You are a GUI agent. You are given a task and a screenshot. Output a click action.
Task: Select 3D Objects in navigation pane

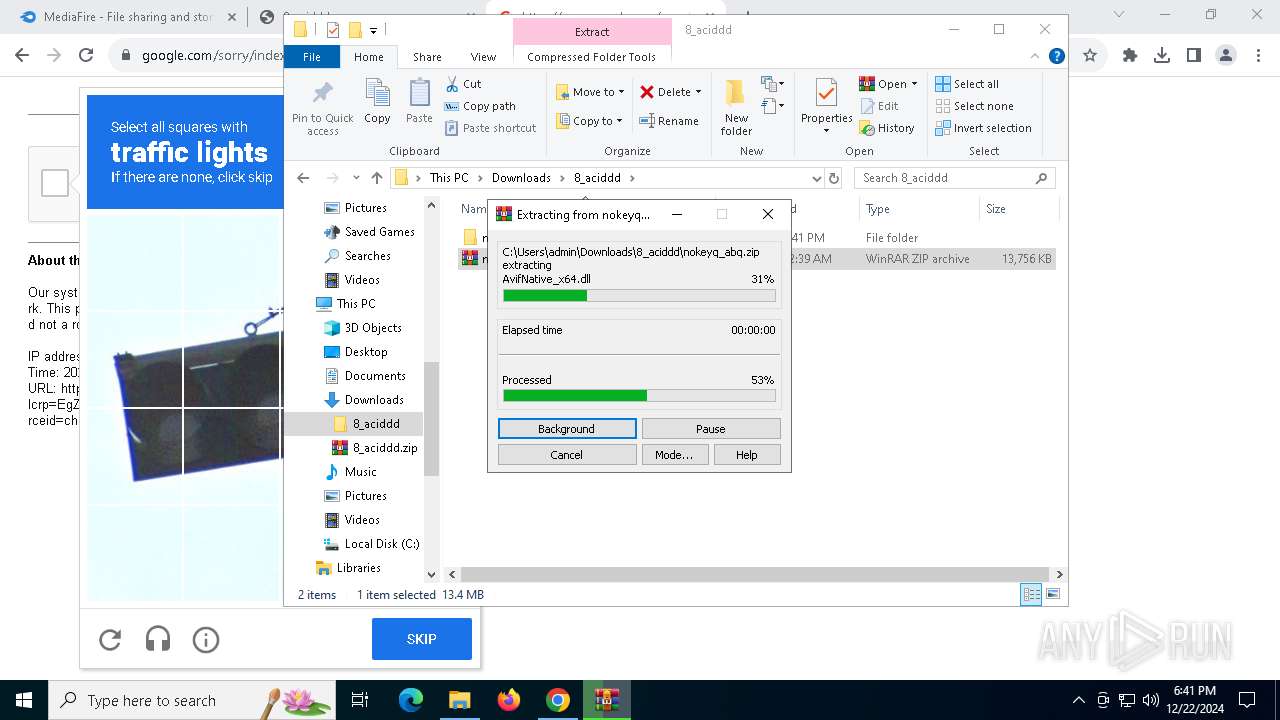[373, 328]
